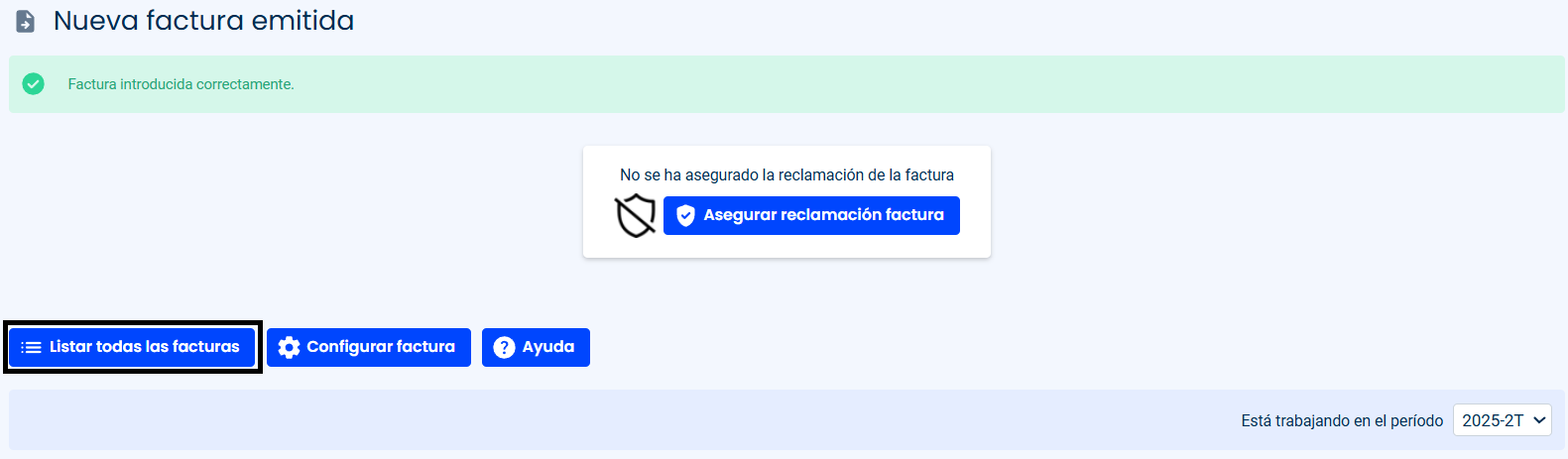Click the No se ha asegurado notice text
The height and width of the screenshot is (459, 1568).
tap(786, 174)
